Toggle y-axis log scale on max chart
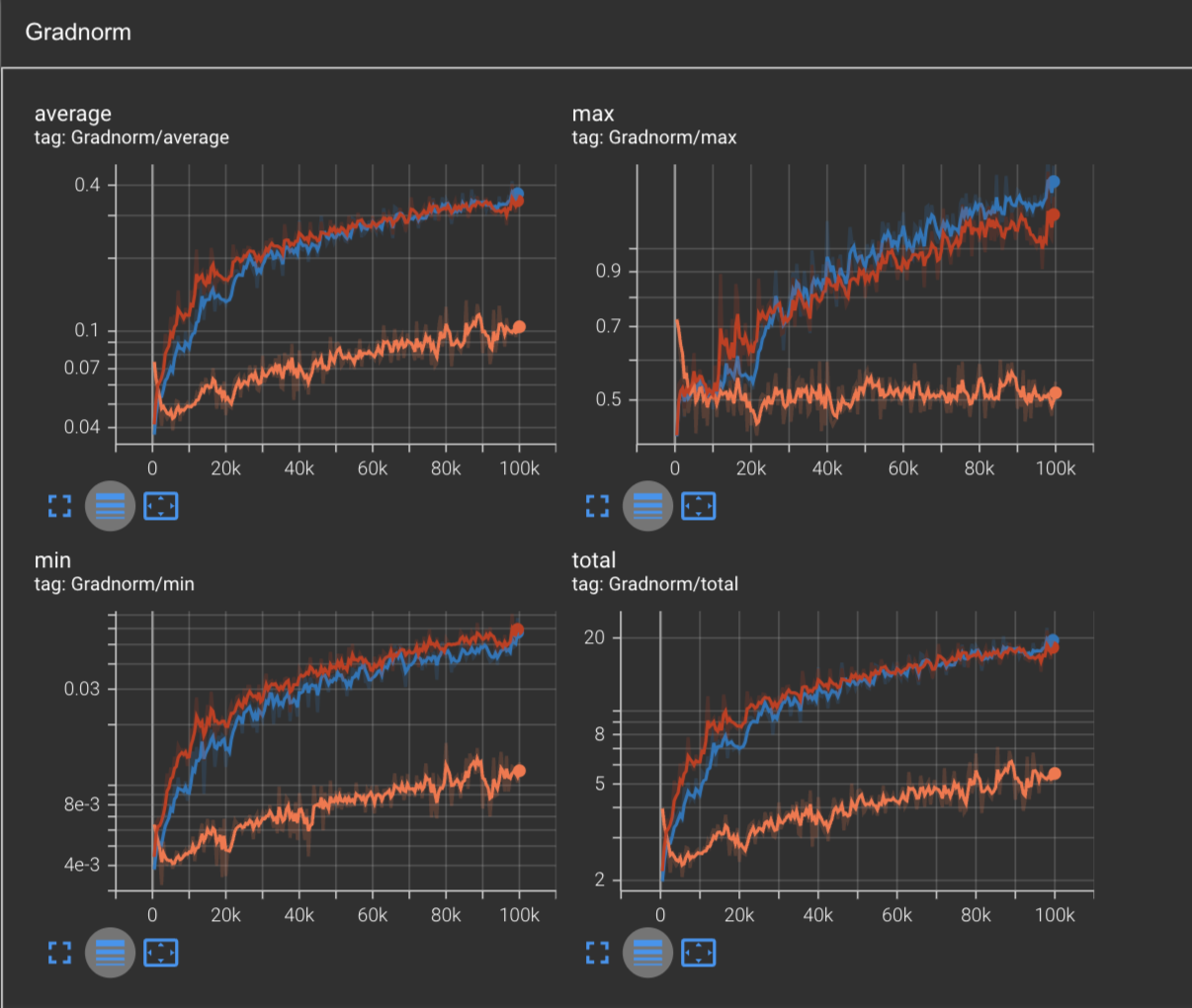Screen dimensions: 1192x1008 tap(647, 506)
